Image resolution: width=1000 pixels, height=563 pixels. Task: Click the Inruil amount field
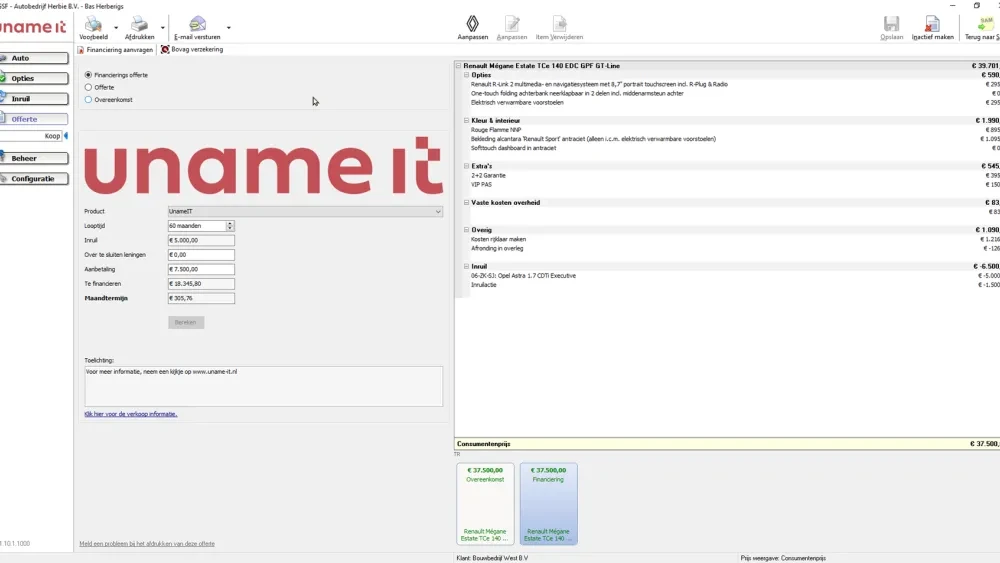[201, 240]
